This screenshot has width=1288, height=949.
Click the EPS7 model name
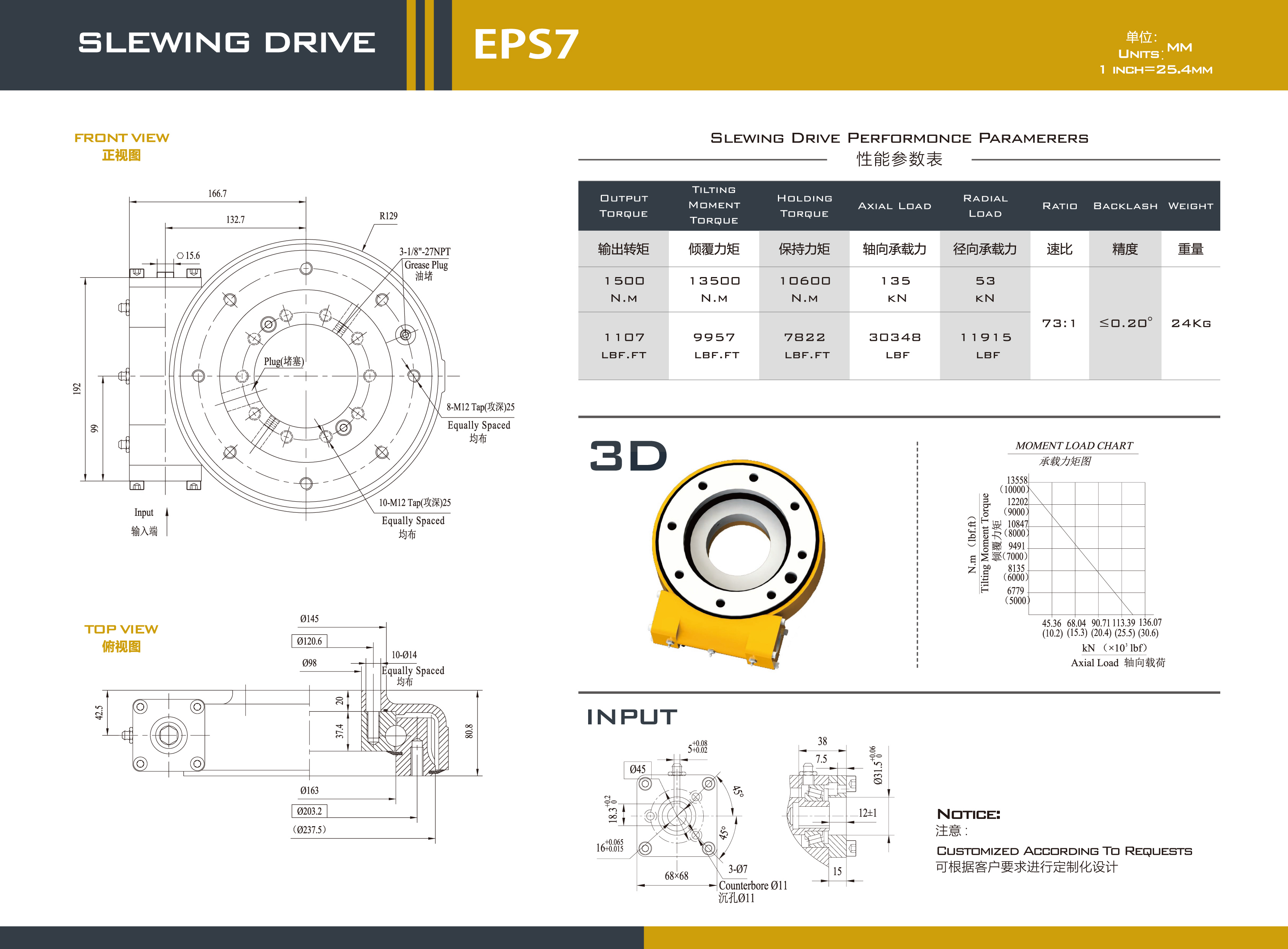point(526,44)
